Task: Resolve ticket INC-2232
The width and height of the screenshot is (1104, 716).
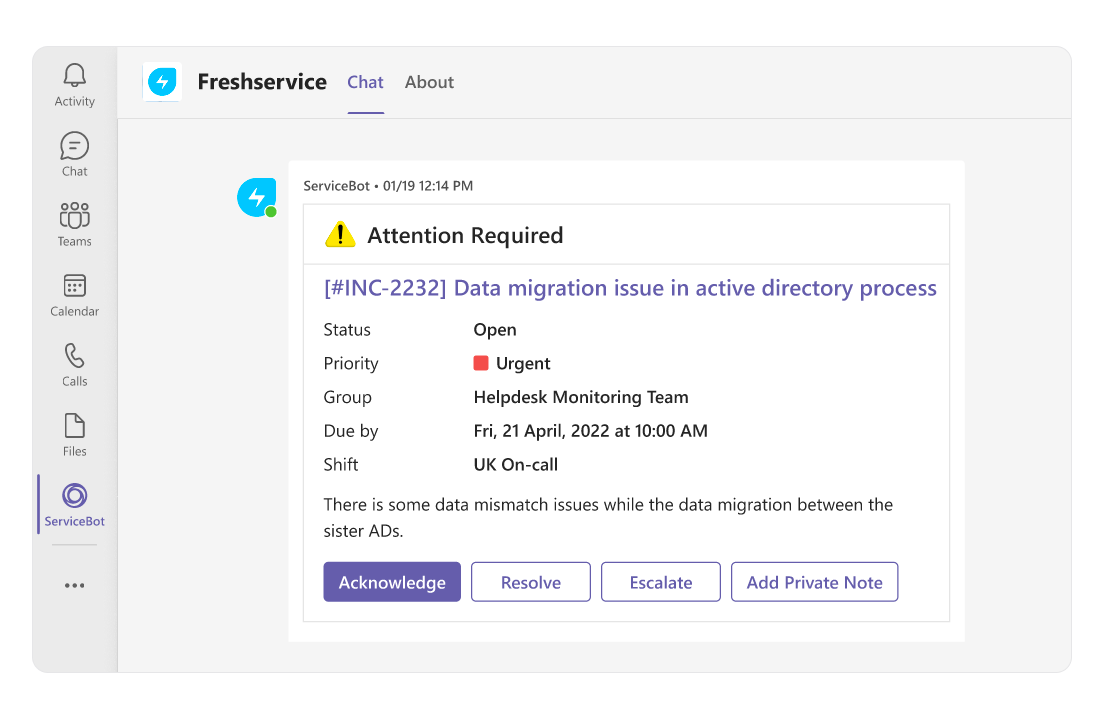Action: (x=531, y=581)
